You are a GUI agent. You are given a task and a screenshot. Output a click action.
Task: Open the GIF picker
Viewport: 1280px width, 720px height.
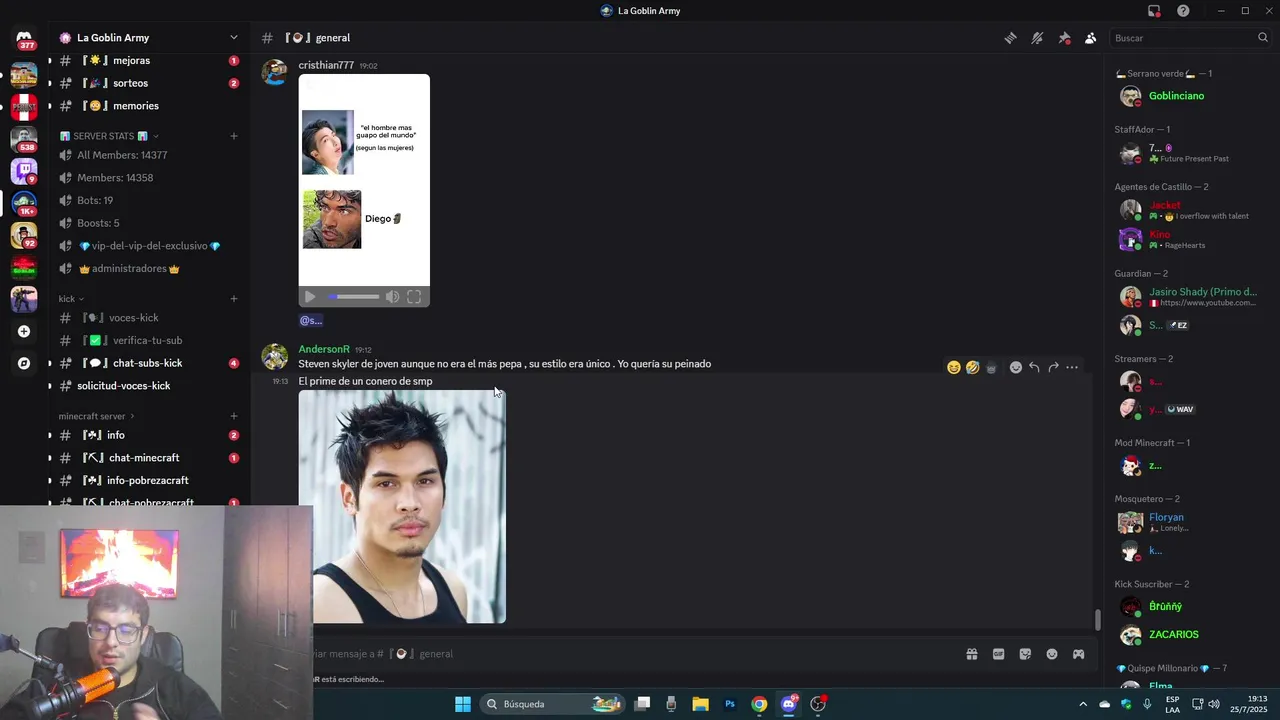click(x=998, y=654)
